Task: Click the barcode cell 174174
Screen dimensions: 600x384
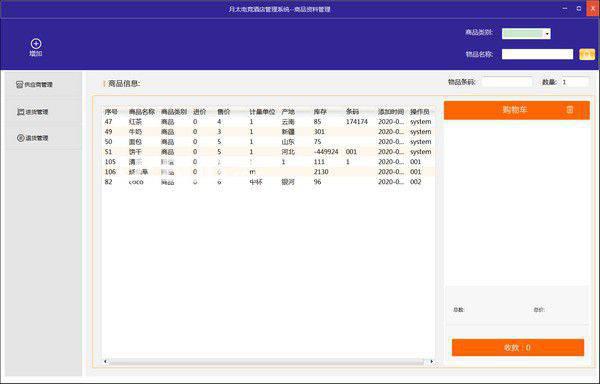Action: click(x=357, y=122)
